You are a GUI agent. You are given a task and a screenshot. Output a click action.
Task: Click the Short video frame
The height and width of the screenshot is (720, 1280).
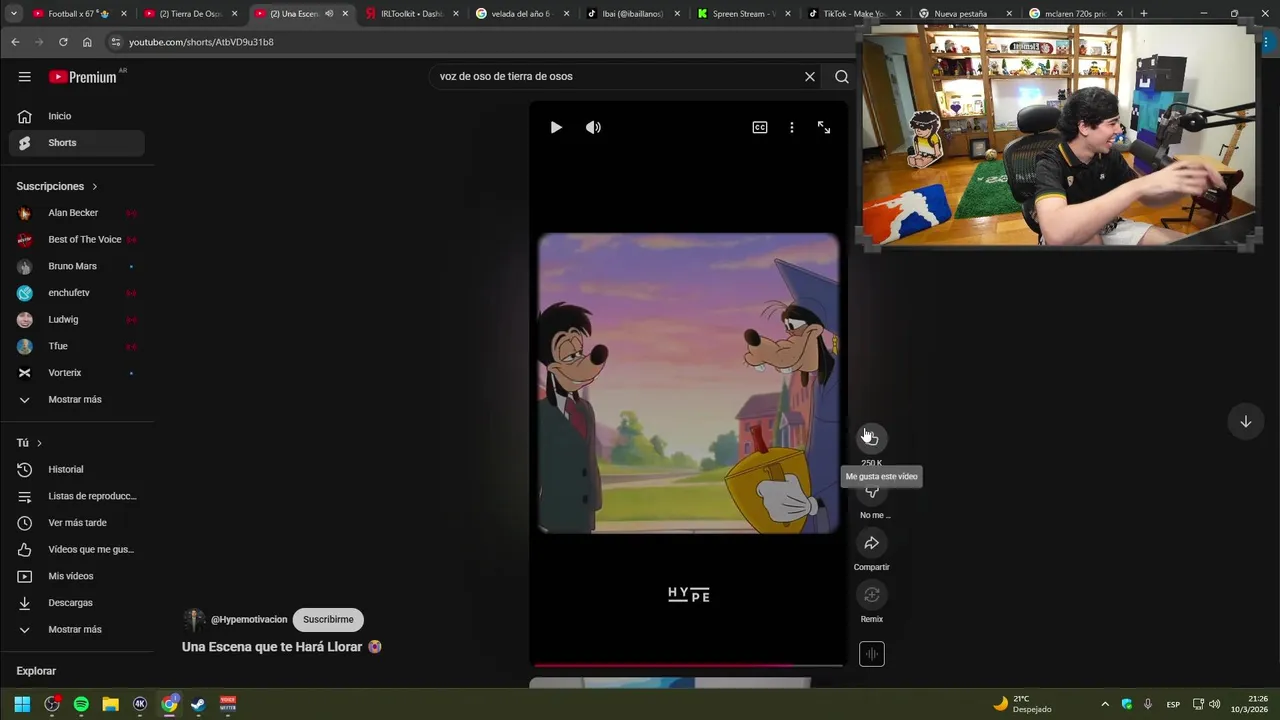(688, 383)
